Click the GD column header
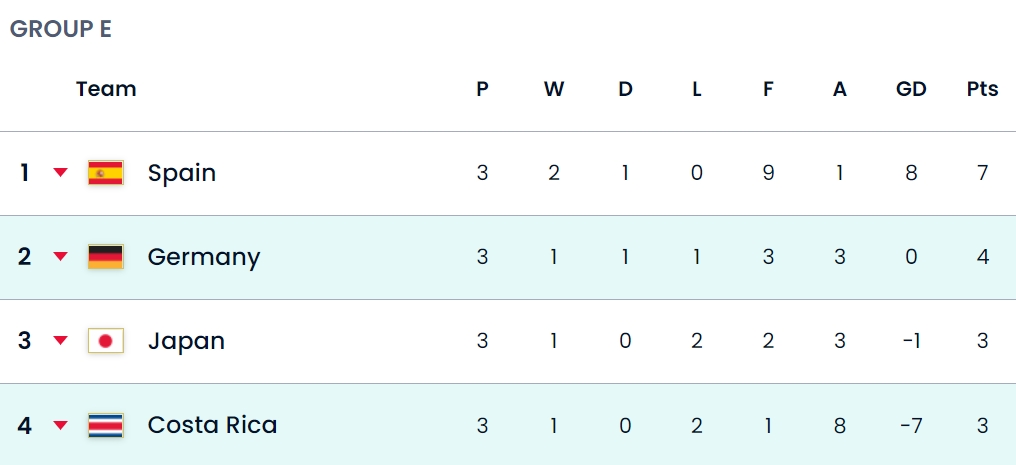Screen dimensions: 1016x465 (911, 89)
